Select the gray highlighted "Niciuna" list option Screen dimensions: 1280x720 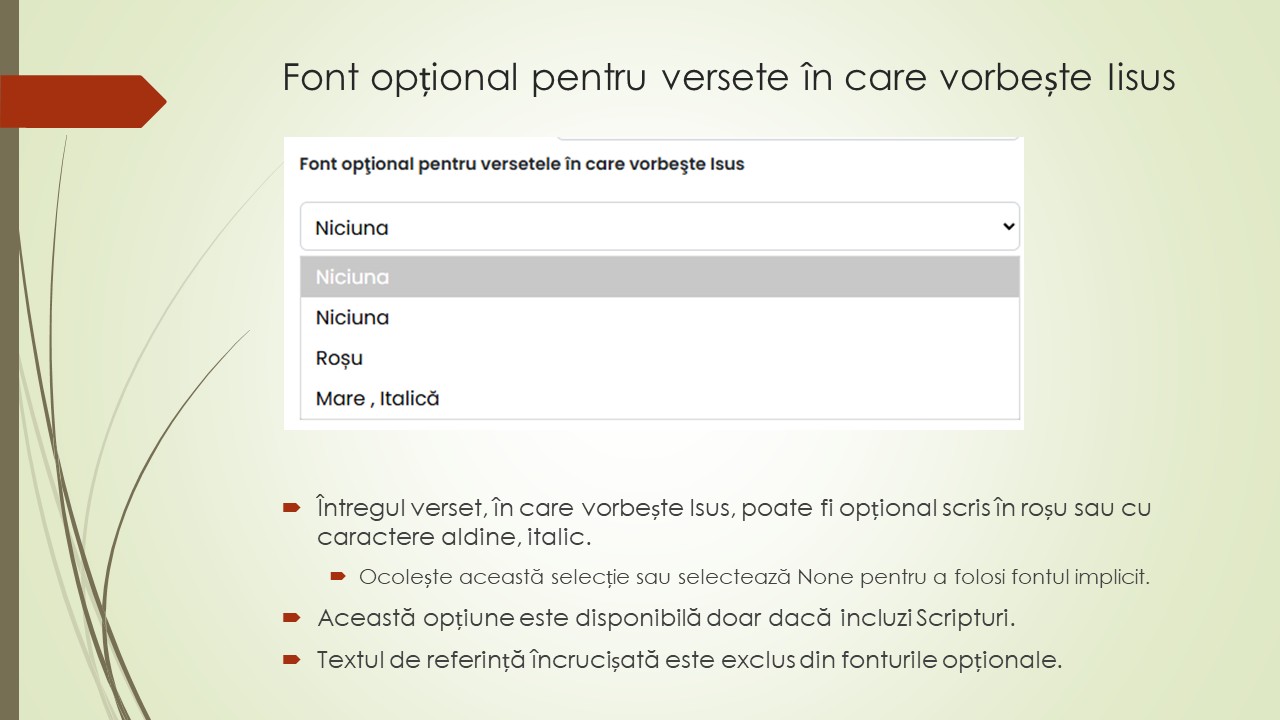(x=659, y=277)
